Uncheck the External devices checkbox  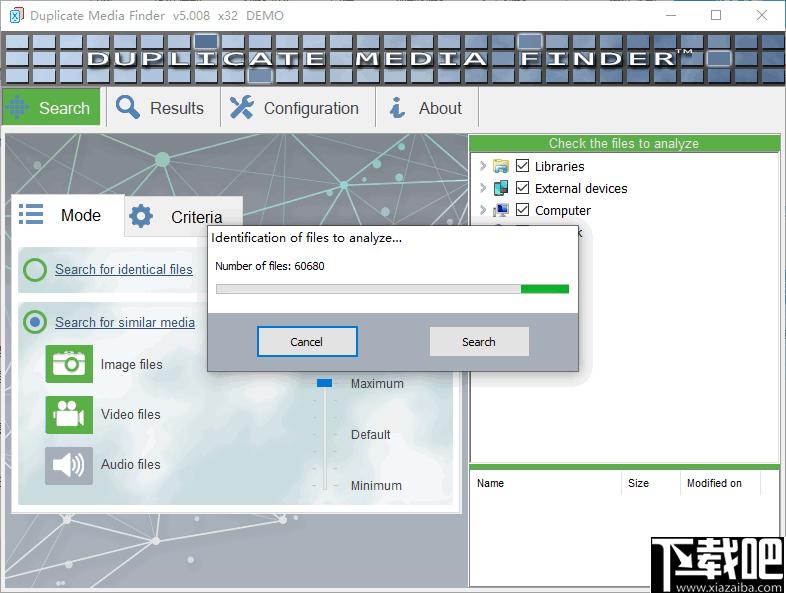(522, 187)
